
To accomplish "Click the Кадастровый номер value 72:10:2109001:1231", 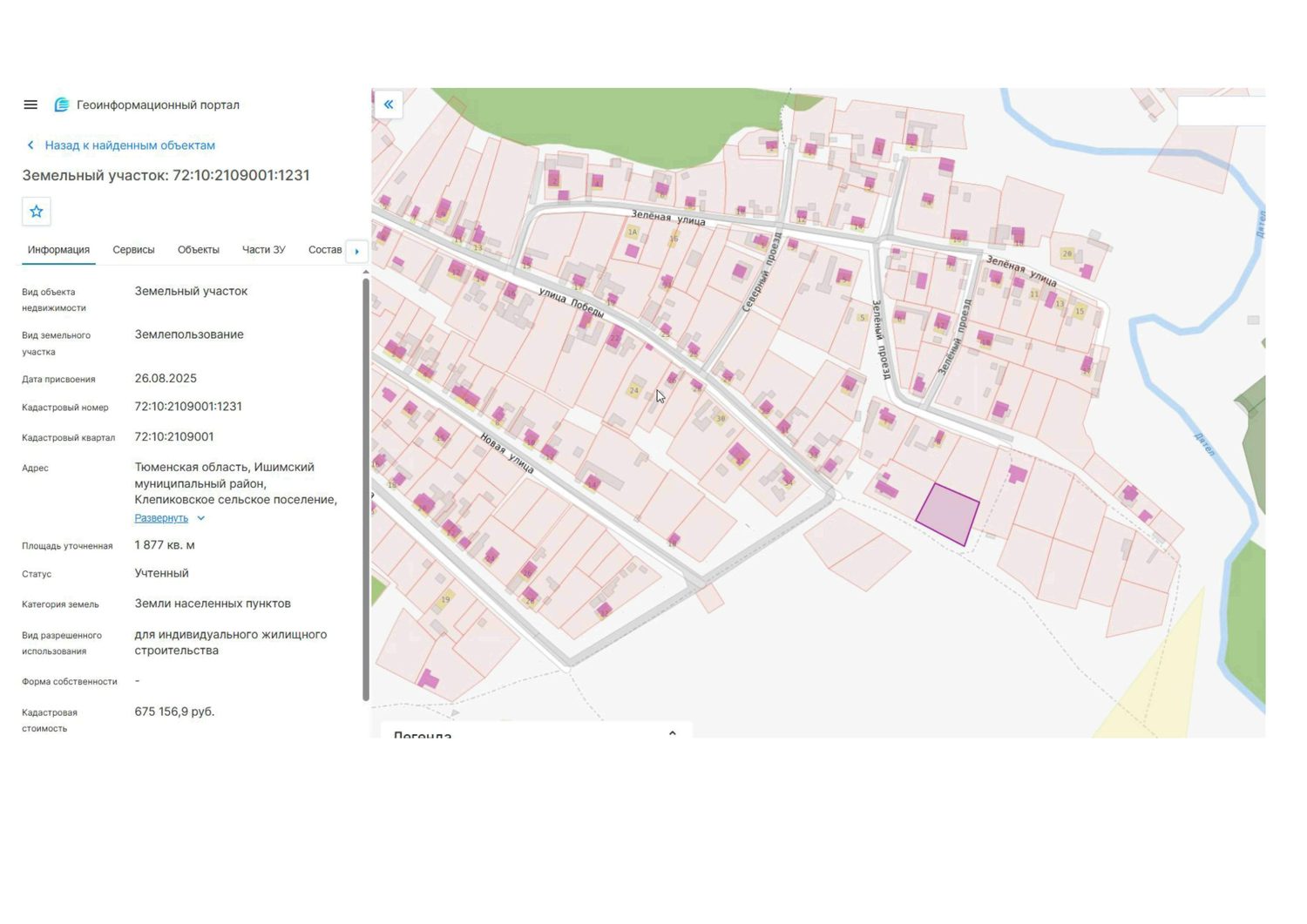I will 188,407.
